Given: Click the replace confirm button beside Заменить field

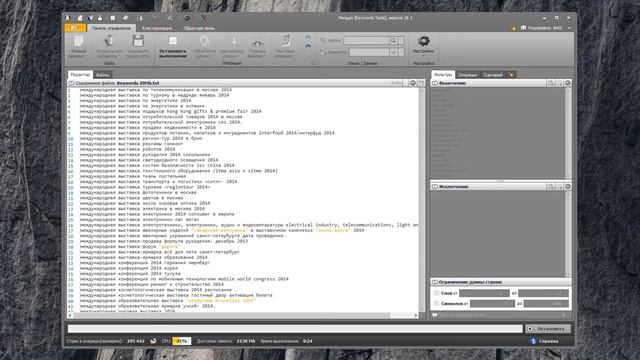Looking at the screenshot, I should [x=393, y=52].
